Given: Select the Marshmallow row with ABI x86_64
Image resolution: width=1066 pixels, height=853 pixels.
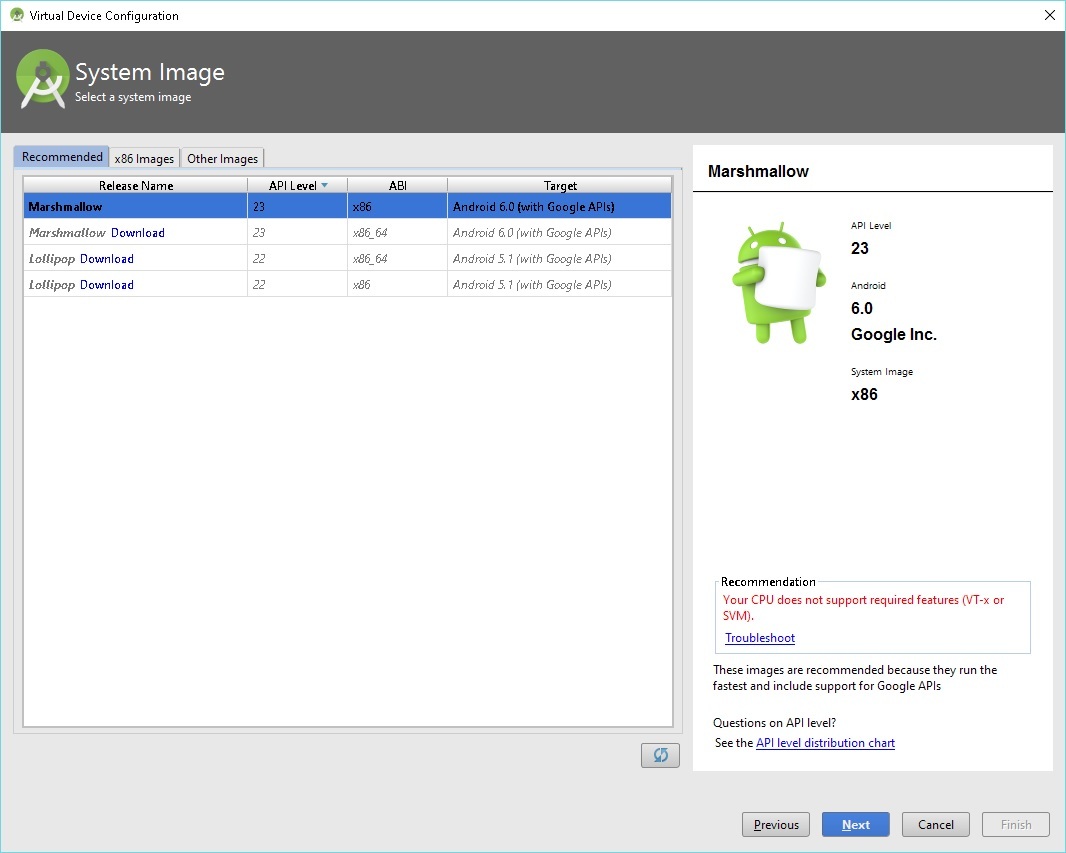Looking at the screenshot, I should click(x=347, y=232).
